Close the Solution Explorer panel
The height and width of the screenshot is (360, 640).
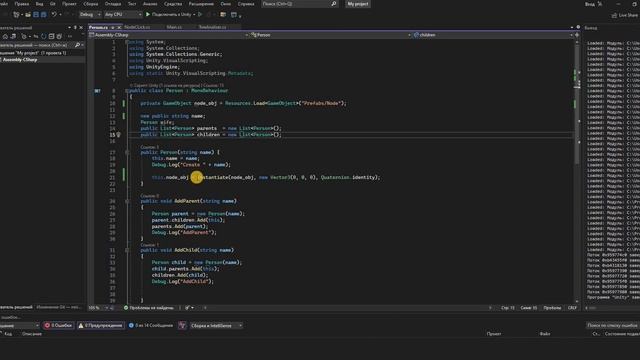click(x=81, y=28)
